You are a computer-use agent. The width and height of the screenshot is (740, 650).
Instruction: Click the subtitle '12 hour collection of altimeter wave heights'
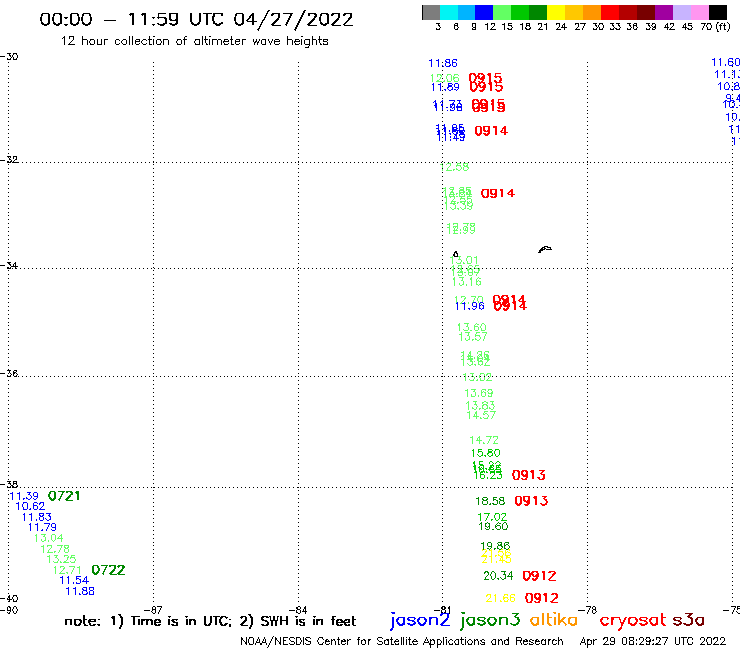pos(194,42)
